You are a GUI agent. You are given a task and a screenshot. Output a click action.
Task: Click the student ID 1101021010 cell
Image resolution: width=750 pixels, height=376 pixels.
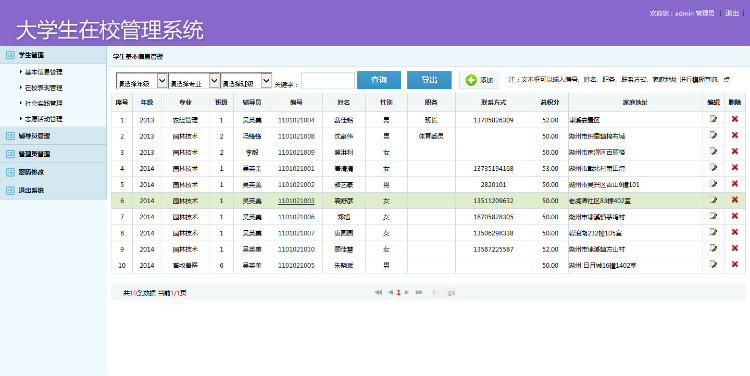coord(296,249)
